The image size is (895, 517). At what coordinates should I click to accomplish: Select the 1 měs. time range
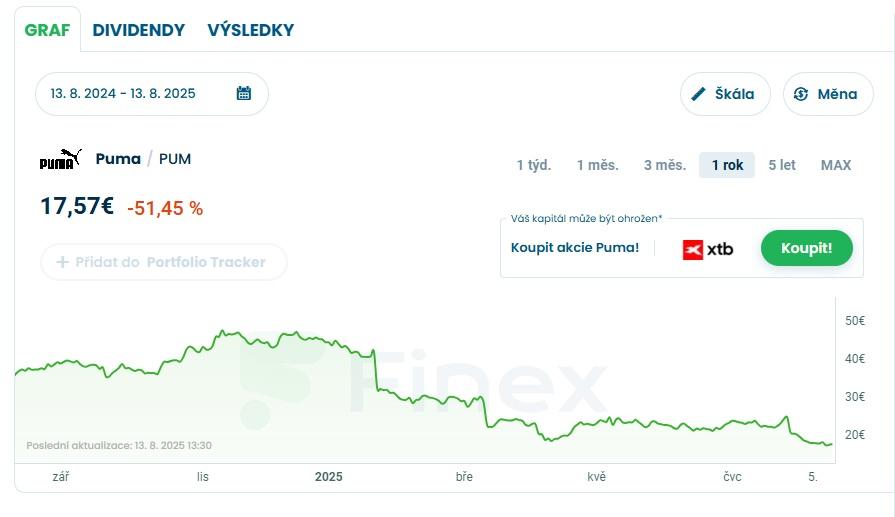[597, 165]
